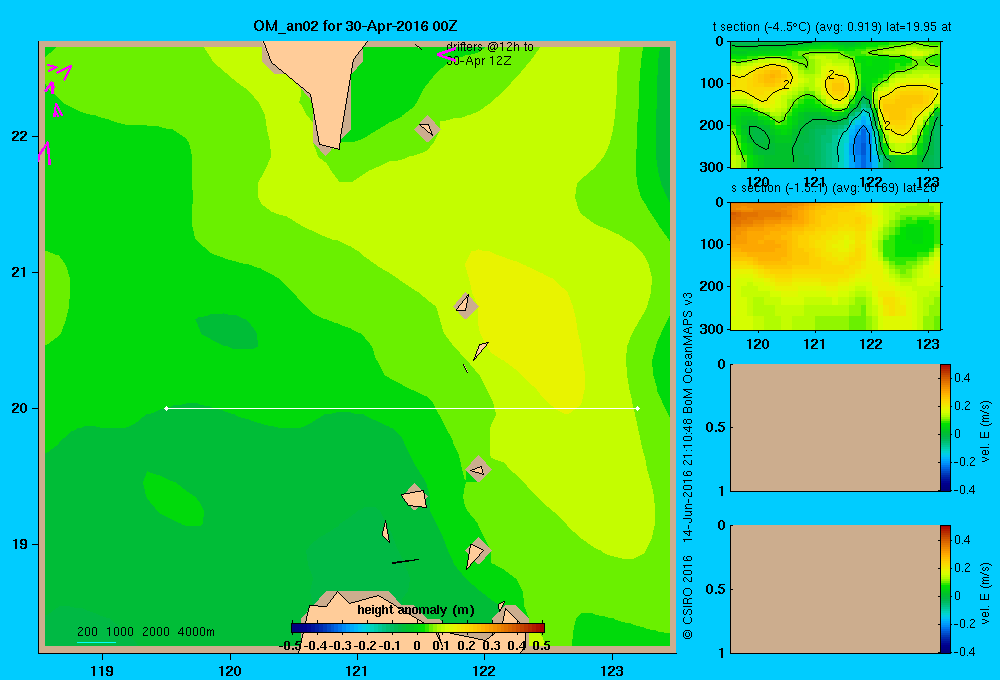Click the vel. E (m/s) label of lower panel
This screenshot has height=680, width=1000.
pos(986,593)
